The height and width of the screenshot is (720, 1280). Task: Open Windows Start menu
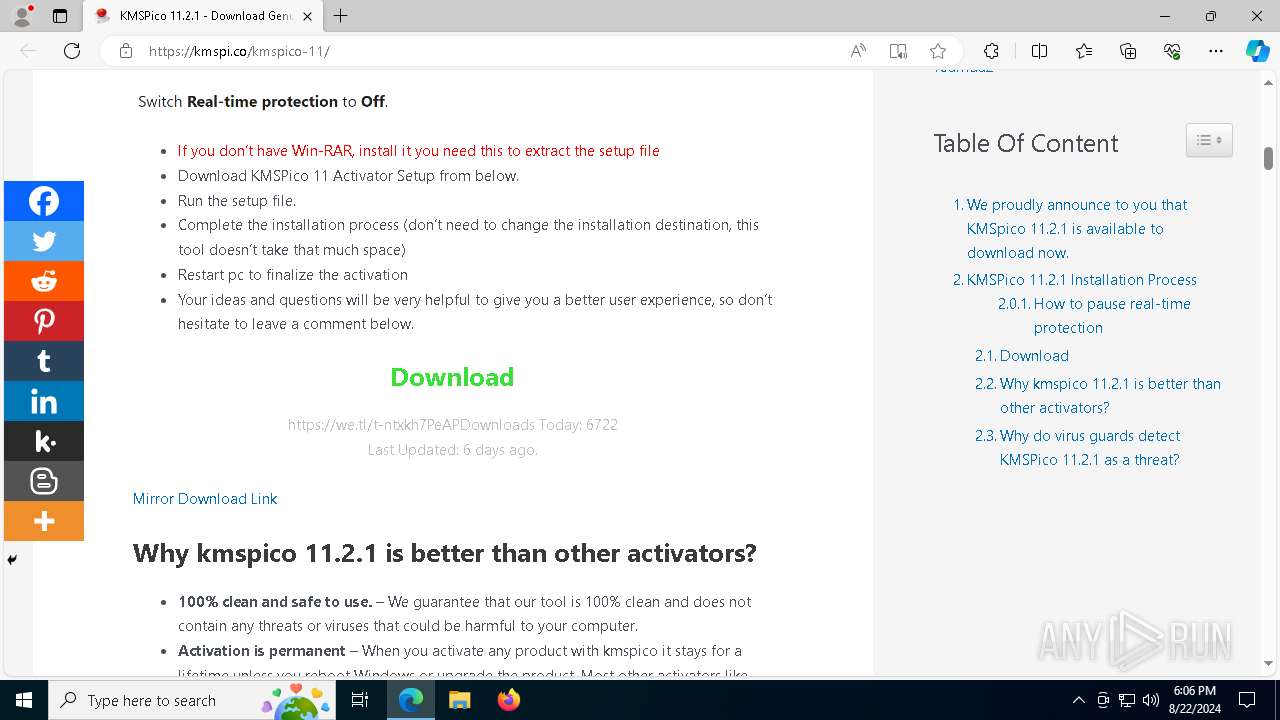coord(24,700)
